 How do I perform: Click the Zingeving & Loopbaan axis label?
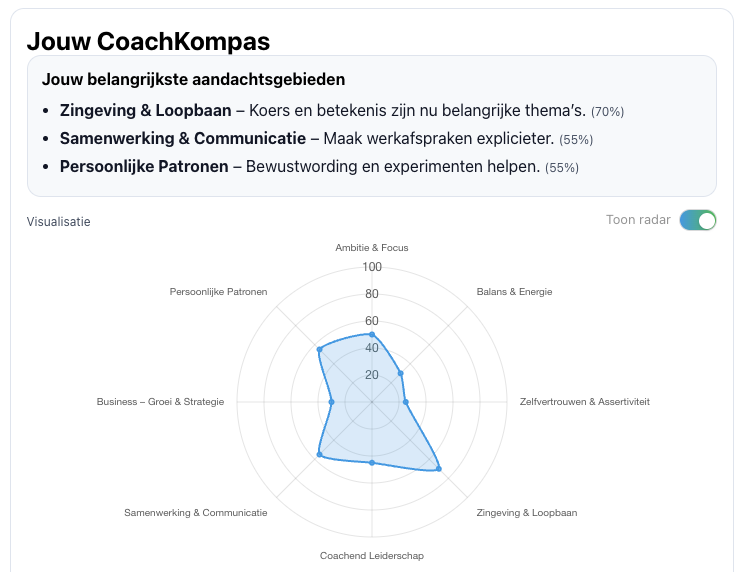pos(527,513)
